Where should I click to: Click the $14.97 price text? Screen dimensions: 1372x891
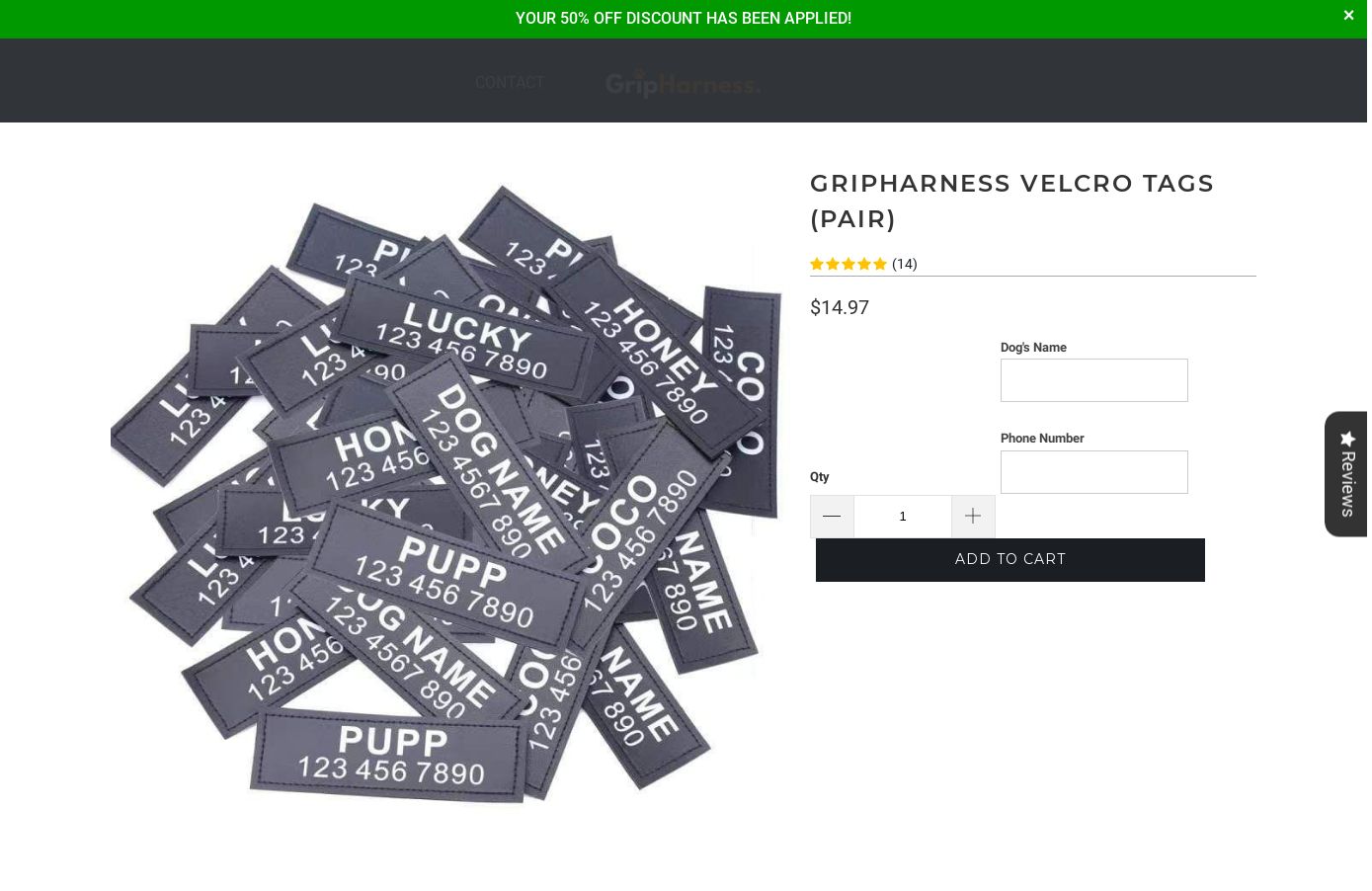[840, 307]
